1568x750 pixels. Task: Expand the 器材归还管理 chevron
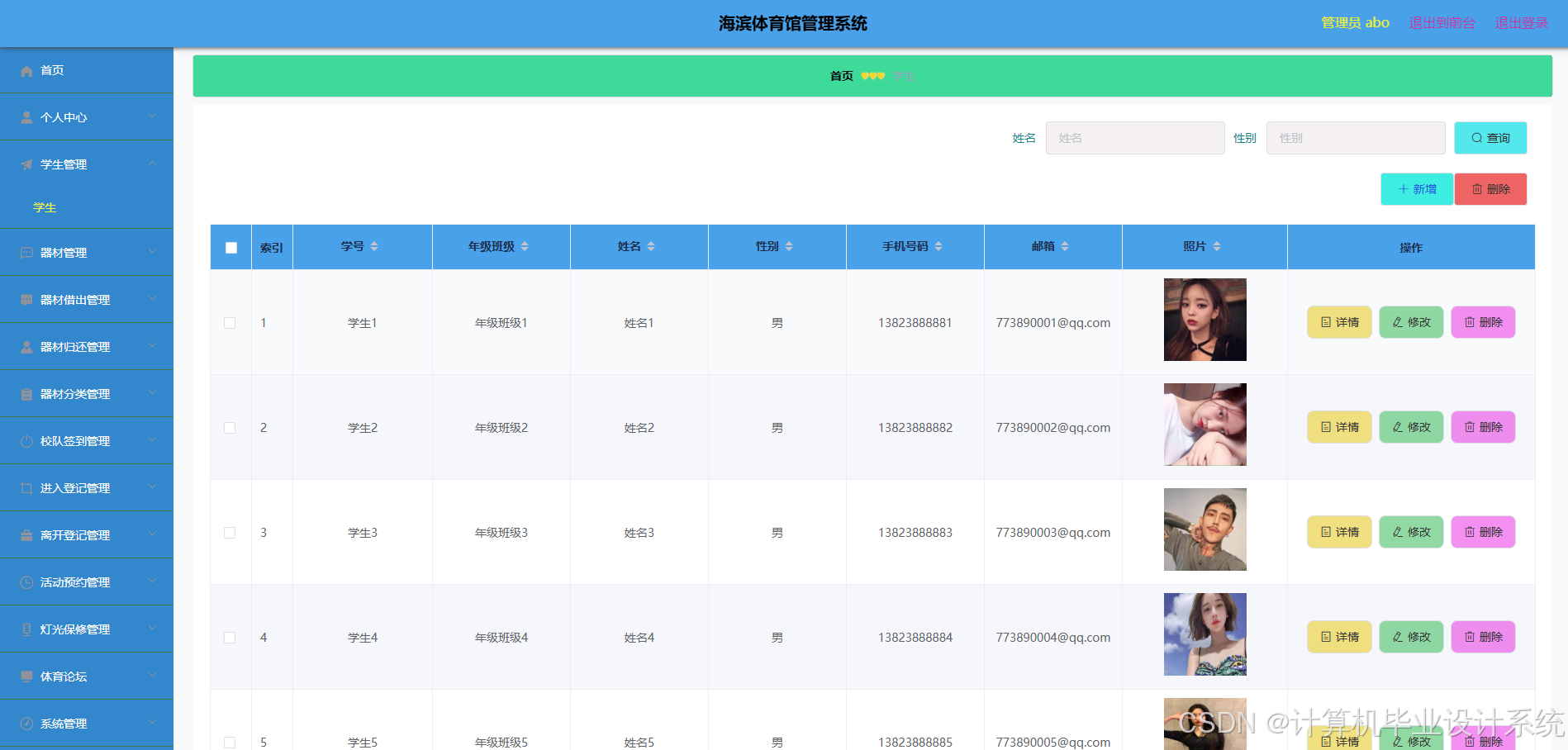coord(152,346)
